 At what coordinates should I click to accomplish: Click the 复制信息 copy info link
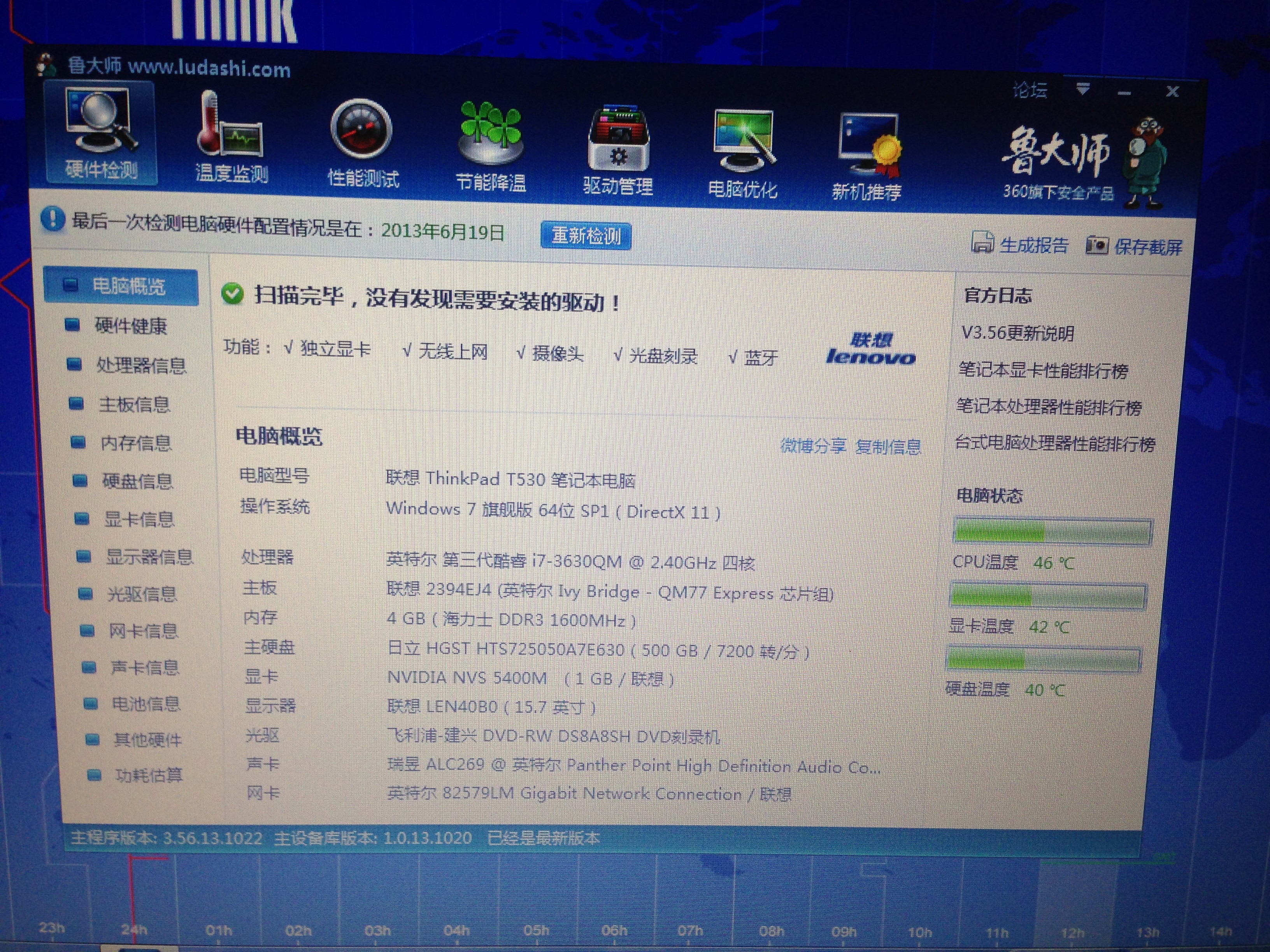point(888,446)
